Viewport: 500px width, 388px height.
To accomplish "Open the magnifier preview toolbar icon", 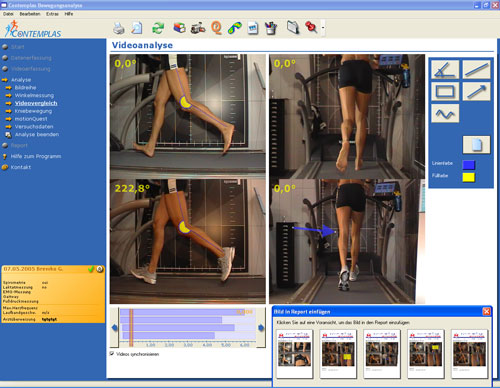I will [137, 28].
